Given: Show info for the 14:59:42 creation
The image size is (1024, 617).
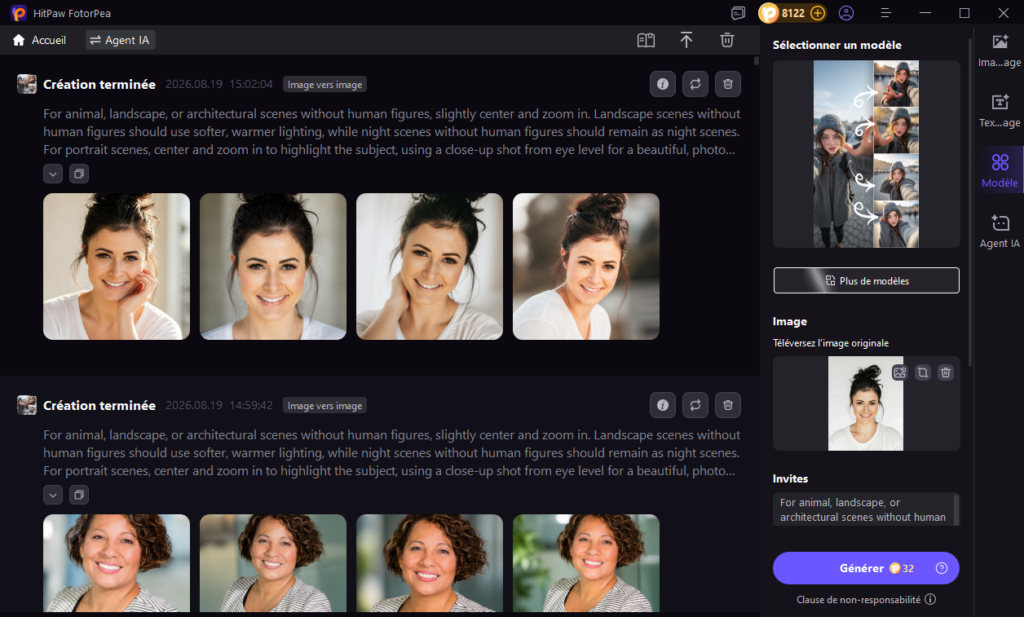Looking at the screenshot, I should coord(663,405).
